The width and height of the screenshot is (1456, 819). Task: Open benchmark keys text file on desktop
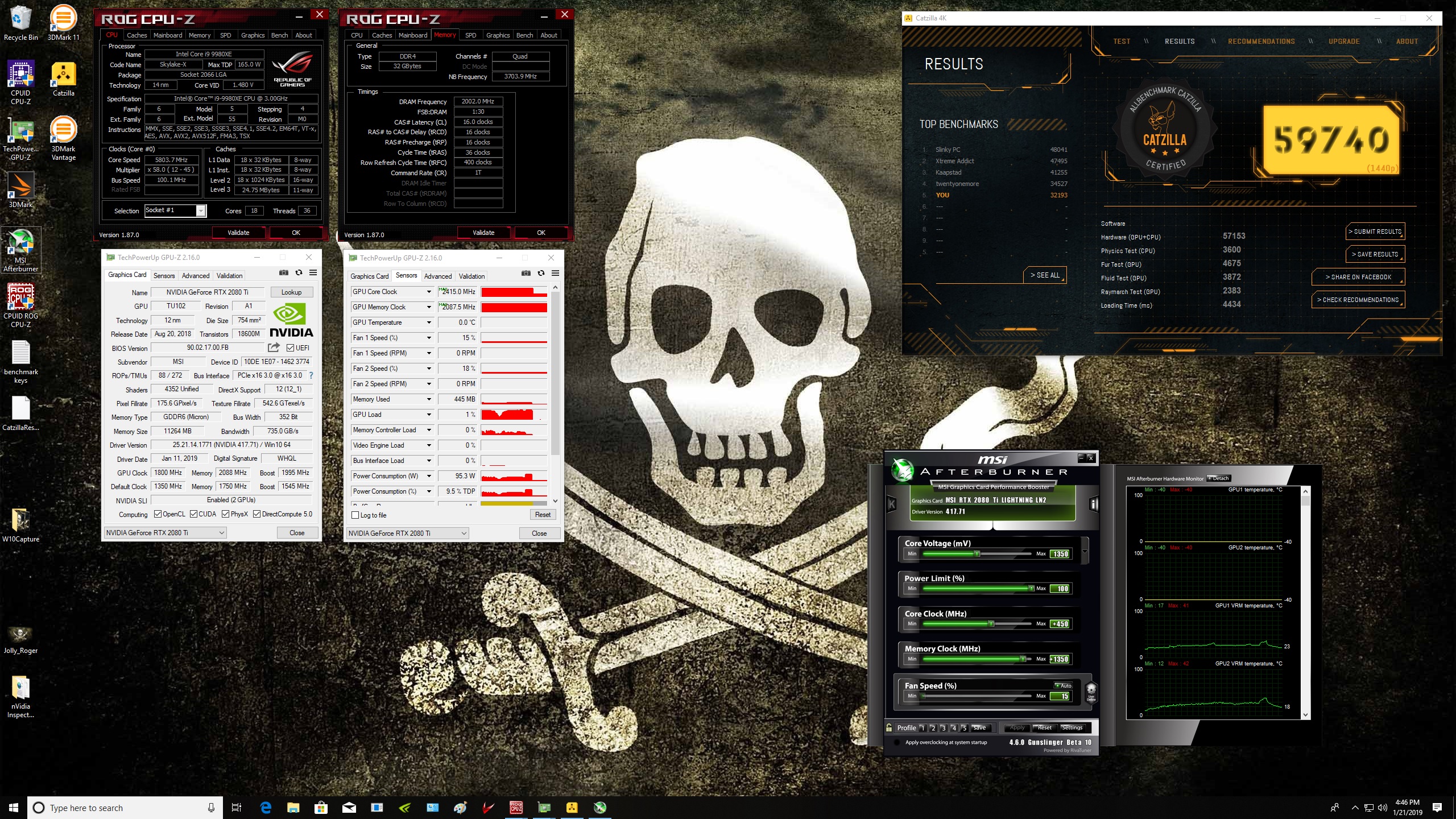(20, 362)
